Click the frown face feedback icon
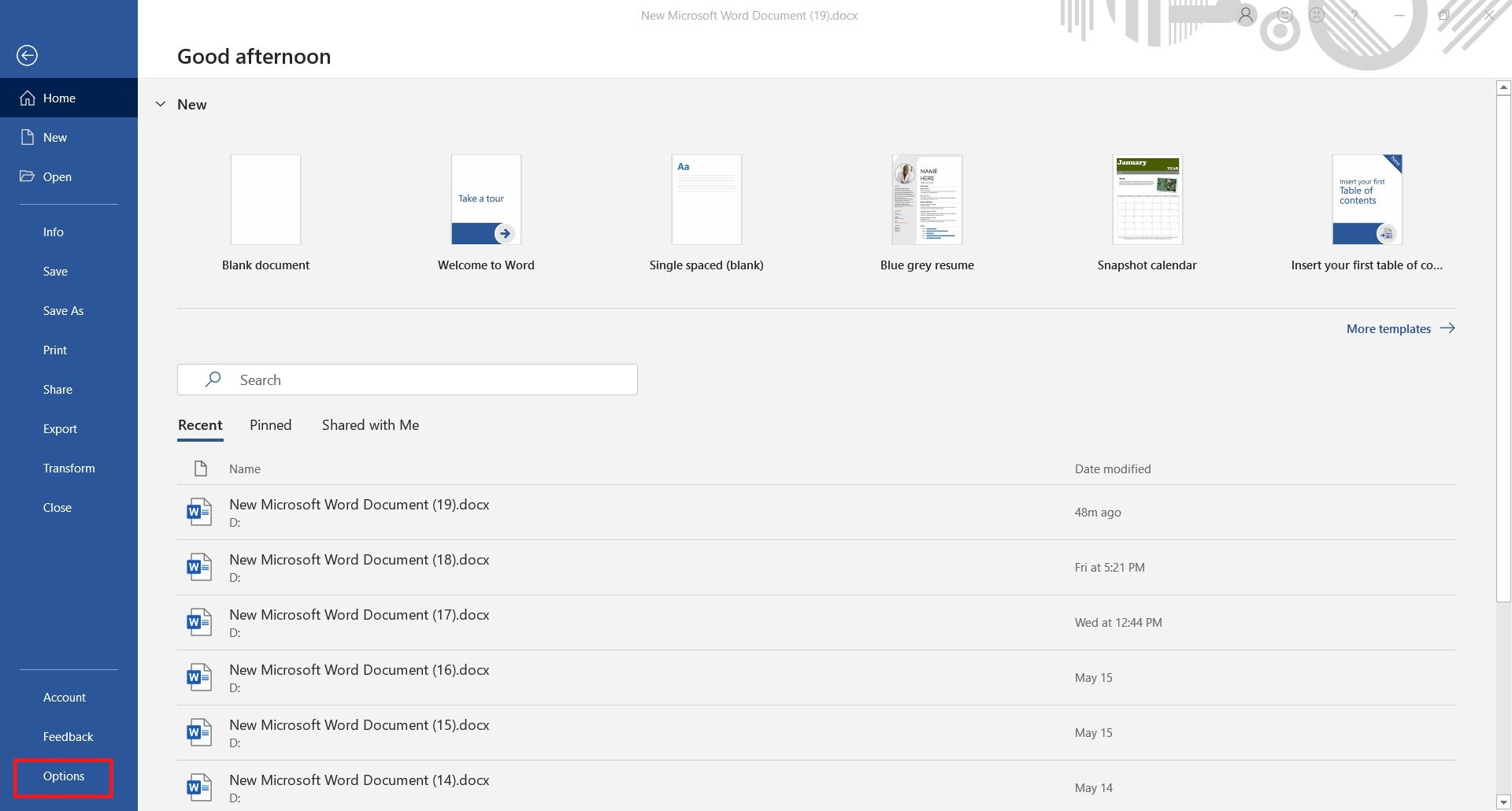 point(1317,15)
